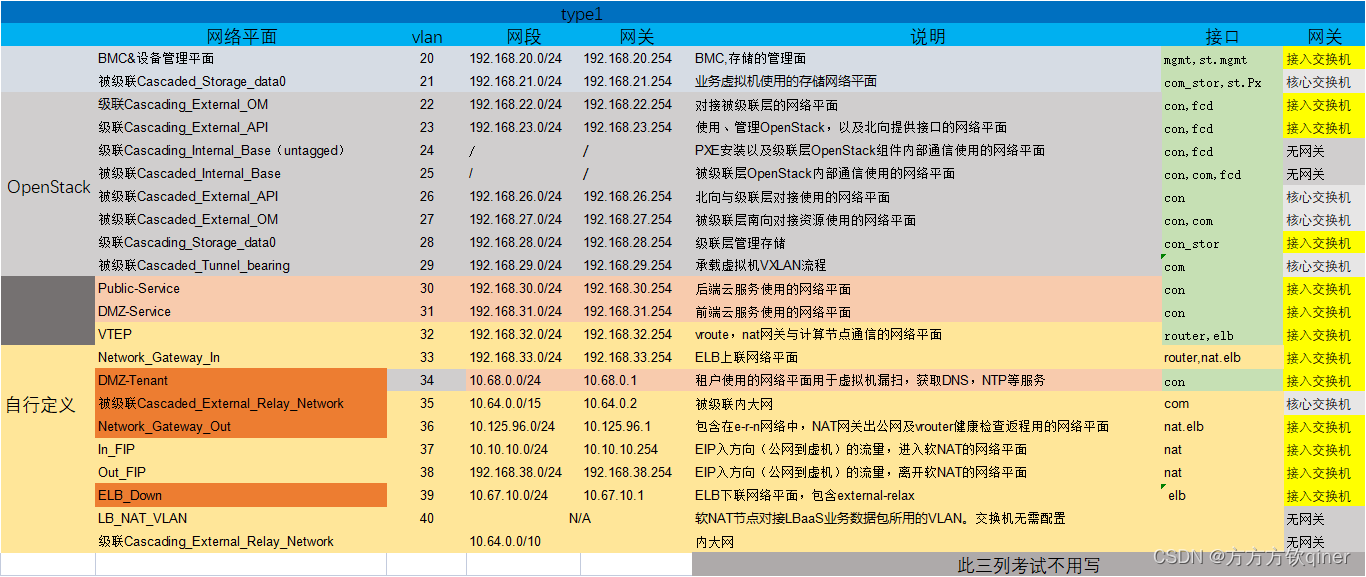Viewport: 1366px width, 577px height.
Task: Select the Network_Gateway_Out cell
Action: pyautogui.click(x=242, y=427)
